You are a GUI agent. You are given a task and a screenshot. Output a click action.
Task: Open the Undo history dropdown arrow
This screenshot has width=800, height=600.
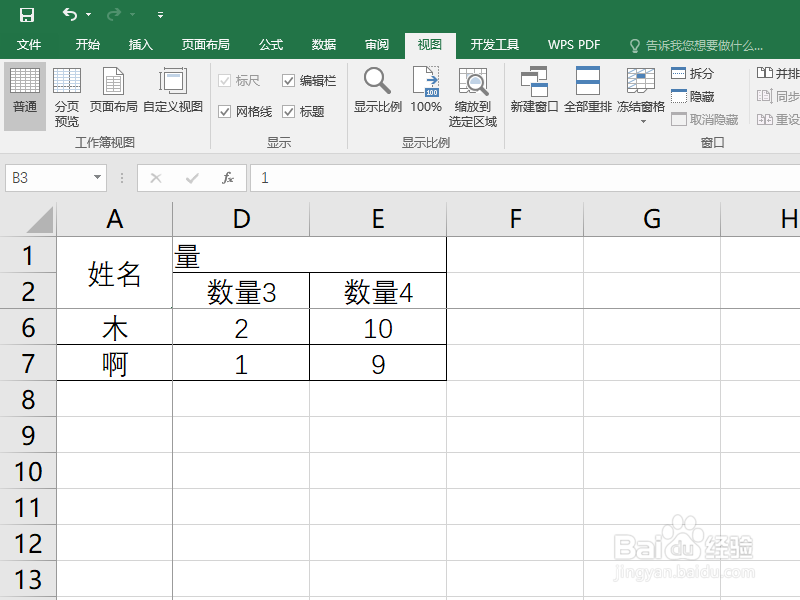tap(88, 15)
